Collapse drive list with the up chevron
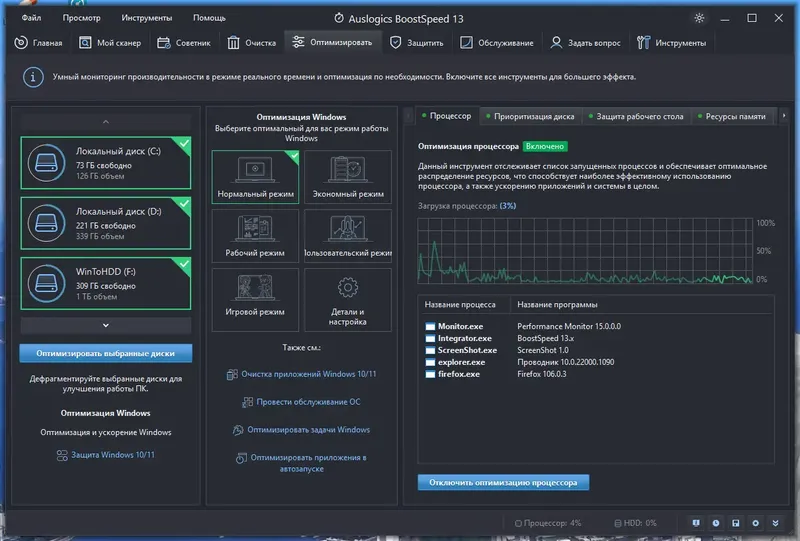Viewport: 800px width, 541px height. (x=106, y=122)
